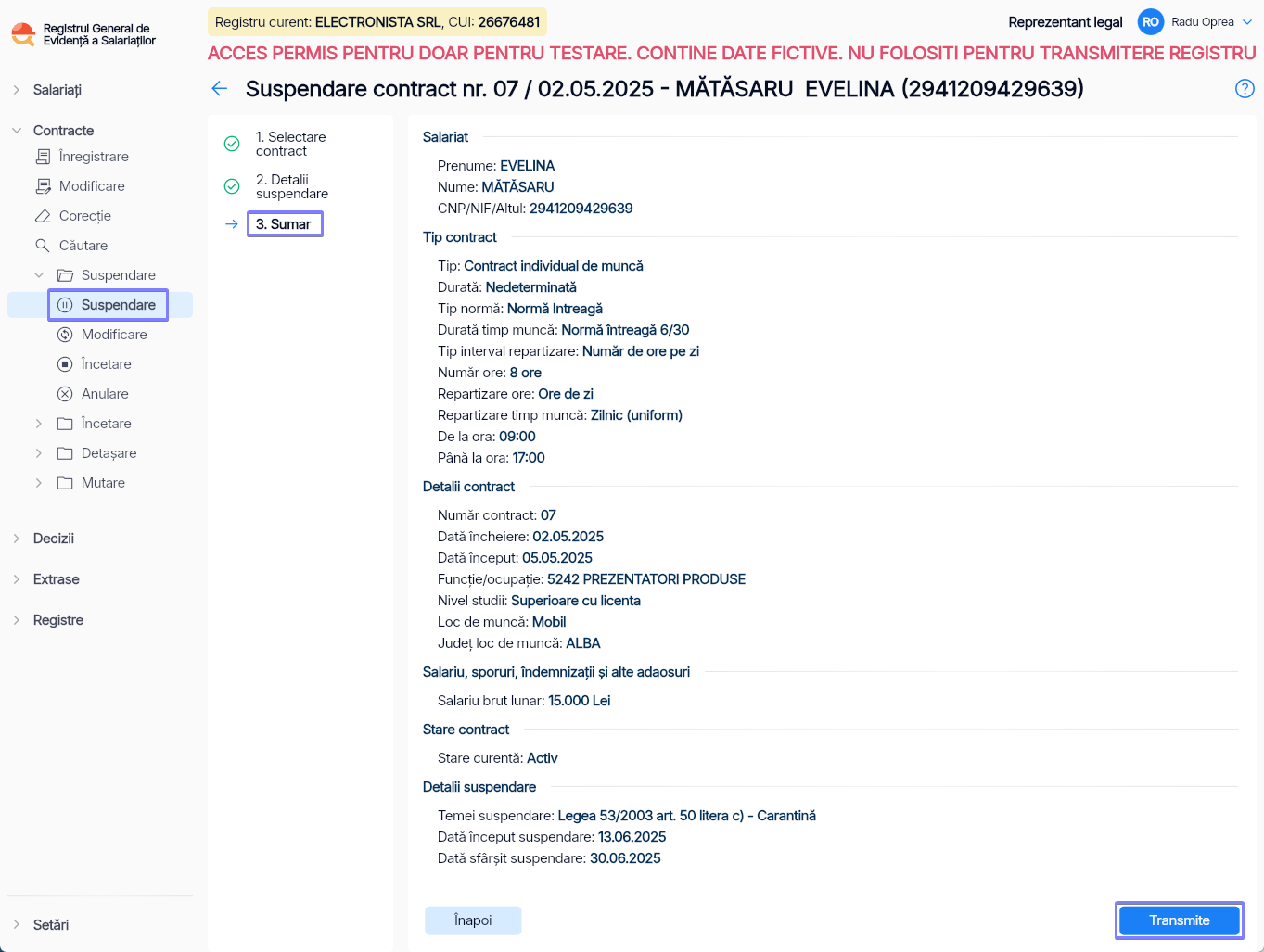The height and width of the screenshot is (952, 1264).
Task: Expand the Extrase section chevron
Action: tap(17, 579)
